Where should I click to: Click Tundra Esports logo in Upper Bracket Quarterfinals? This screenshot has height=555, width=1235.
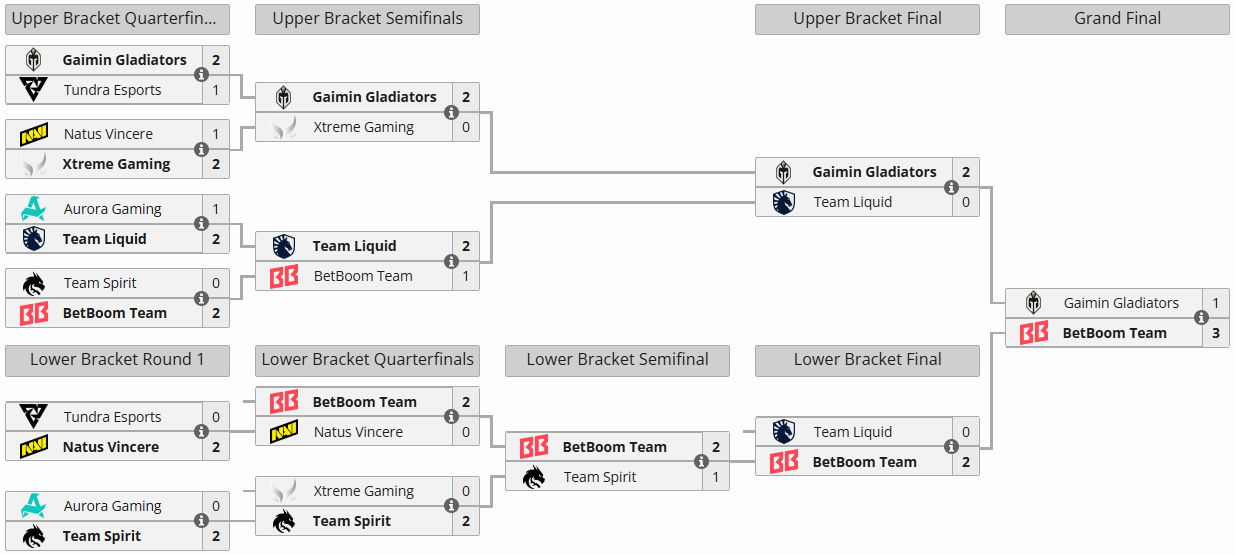tap(34, 90)
